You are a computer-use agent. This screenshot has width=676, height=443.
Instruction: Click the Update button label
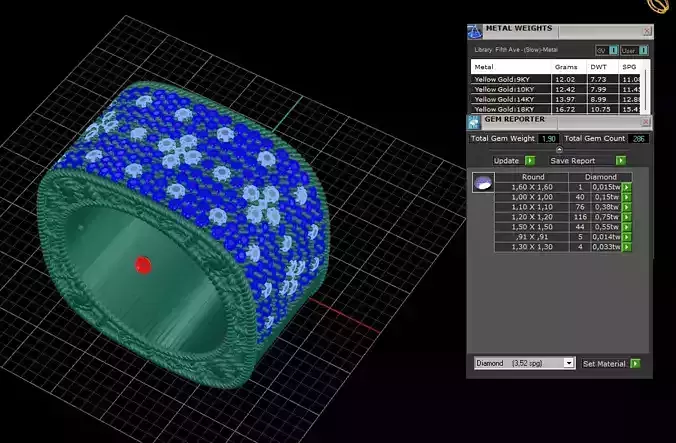click(x=506, y=161)
